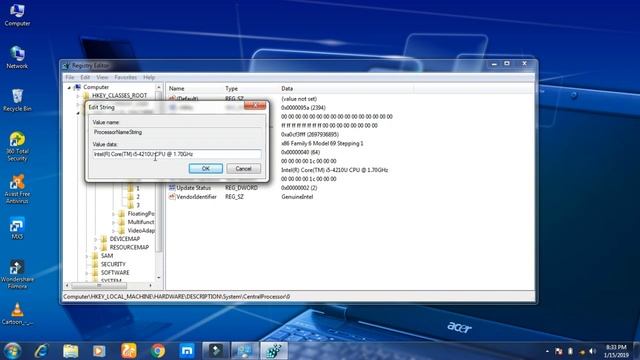Viewport: 640px width, 360px height.
Task: Open File Explorer folder on taskbar
Action: 71,351
